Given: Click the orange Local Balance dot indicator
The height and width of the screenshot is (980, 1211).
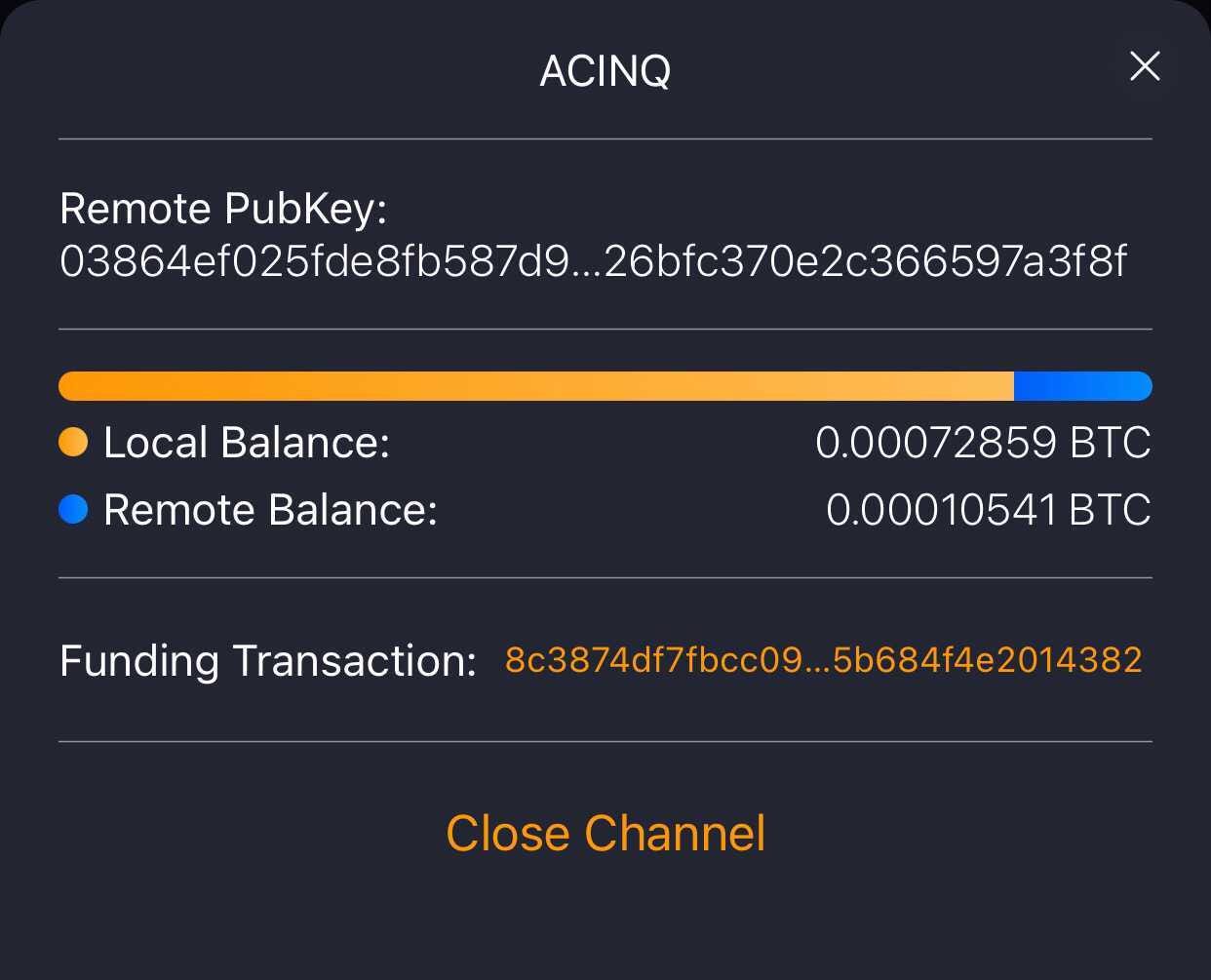Looking at the screenshot, I should 72,441.
